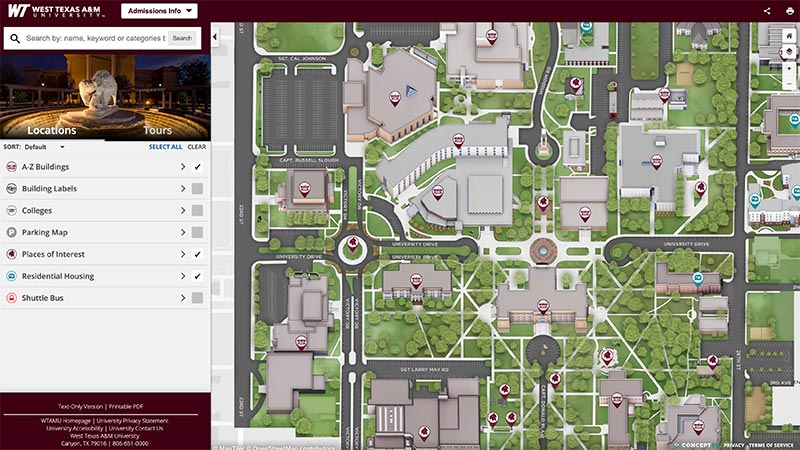Image resolution: width=800 pixels, height=450 pixels.
Task: Uncheck the A-Z Buildings checkbox
Action: coord(197,167)
